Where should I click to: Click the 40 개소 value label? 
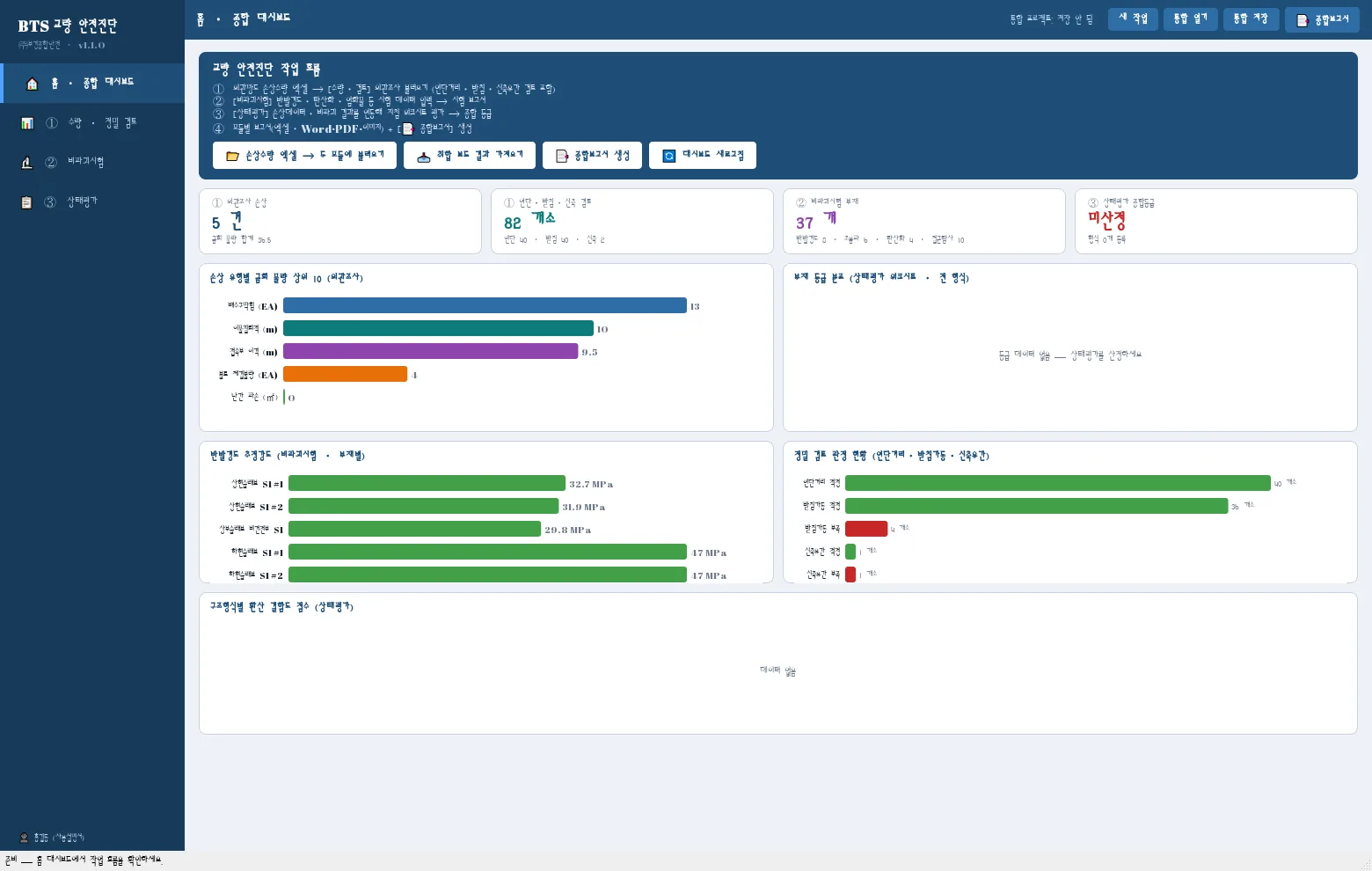pos(1285,483)
